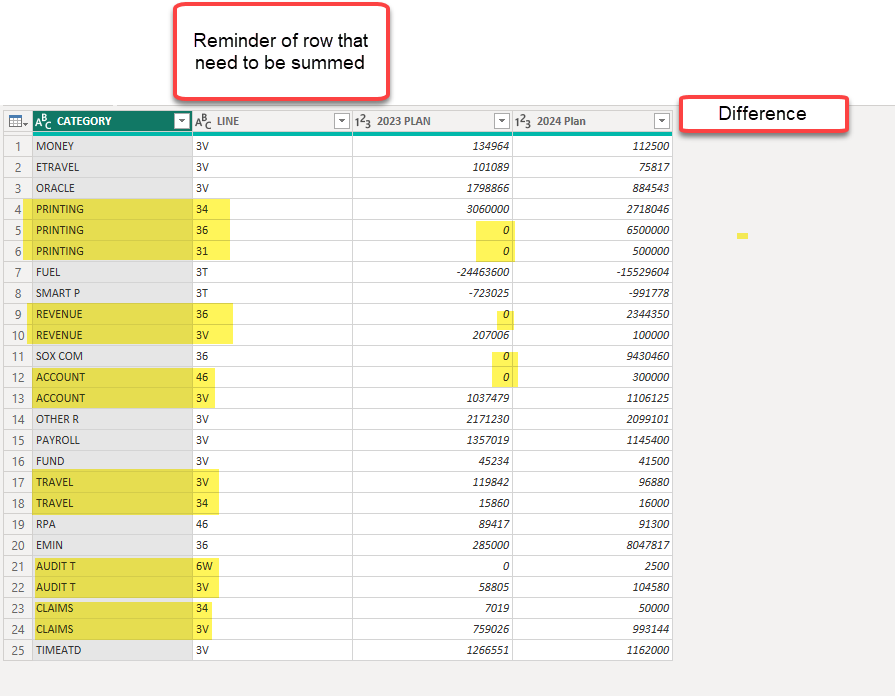
Task: Click the FUEL category cell
Action: click(112, 272)
